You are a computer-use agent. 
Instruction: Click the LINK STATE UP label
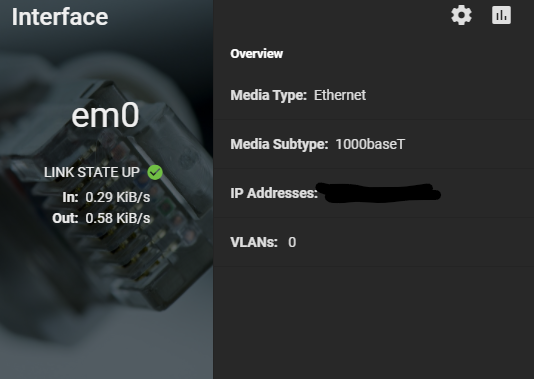[92, 172]
